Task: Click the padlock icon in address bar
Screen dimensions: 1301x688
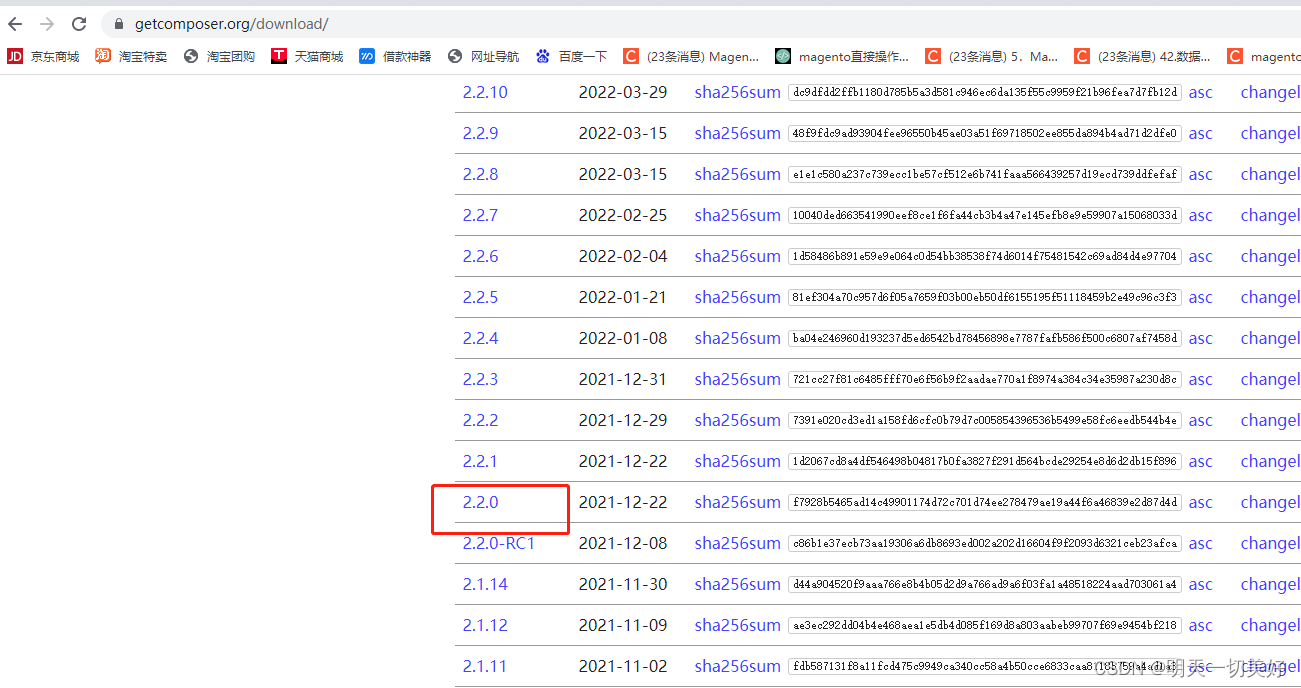Action: tap(119, 24)
